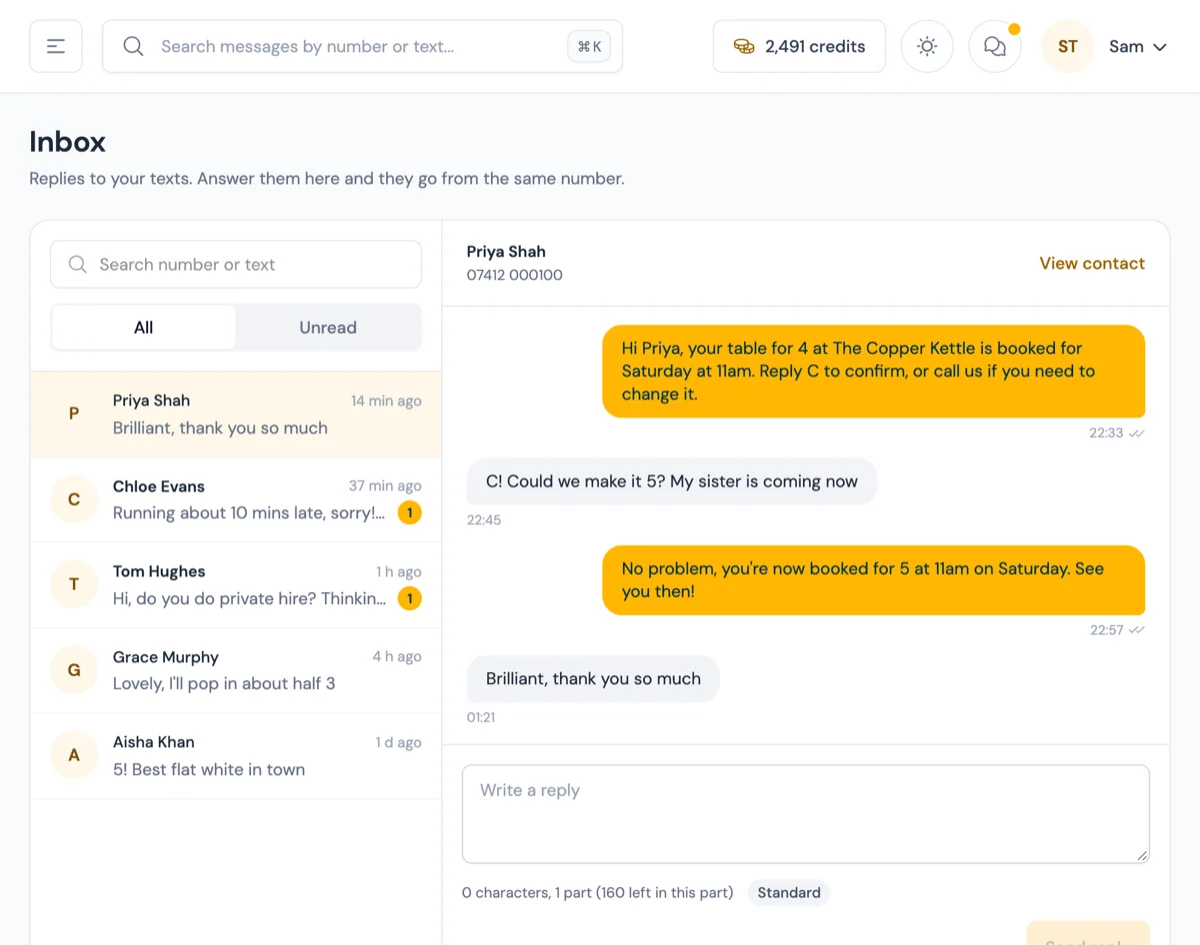The height and width of the screenshot is (945, 1200).
Task: Click delivered checkmarks next to 22:33
Action: pos(1137,433)
